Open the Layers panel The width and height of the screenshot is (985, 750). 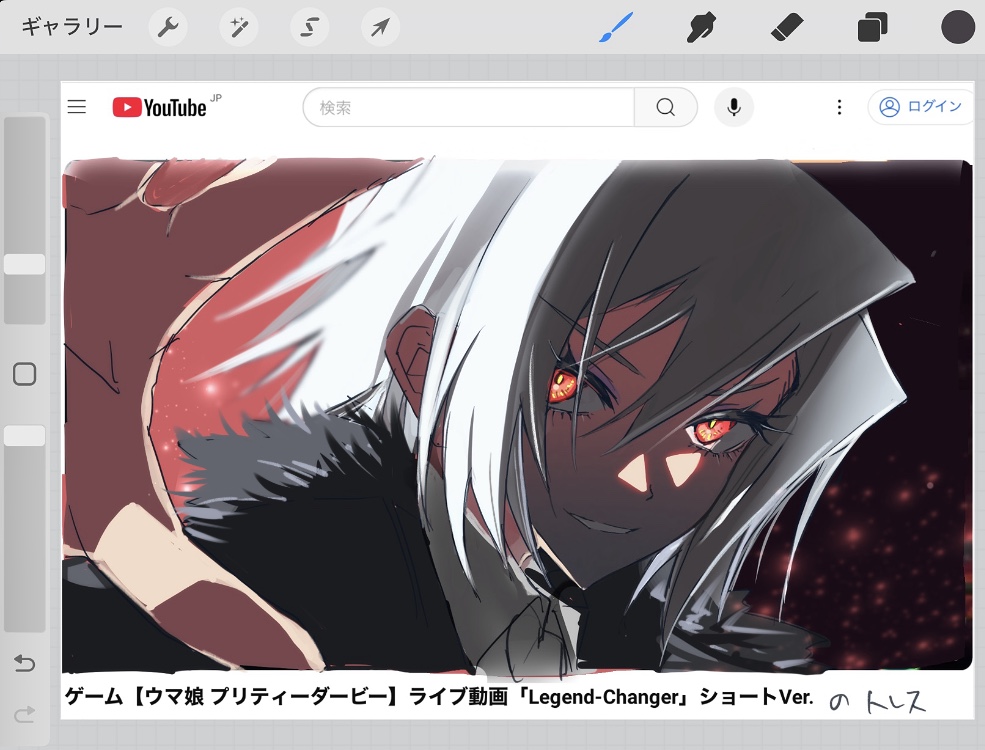click(x=872, y=27)
